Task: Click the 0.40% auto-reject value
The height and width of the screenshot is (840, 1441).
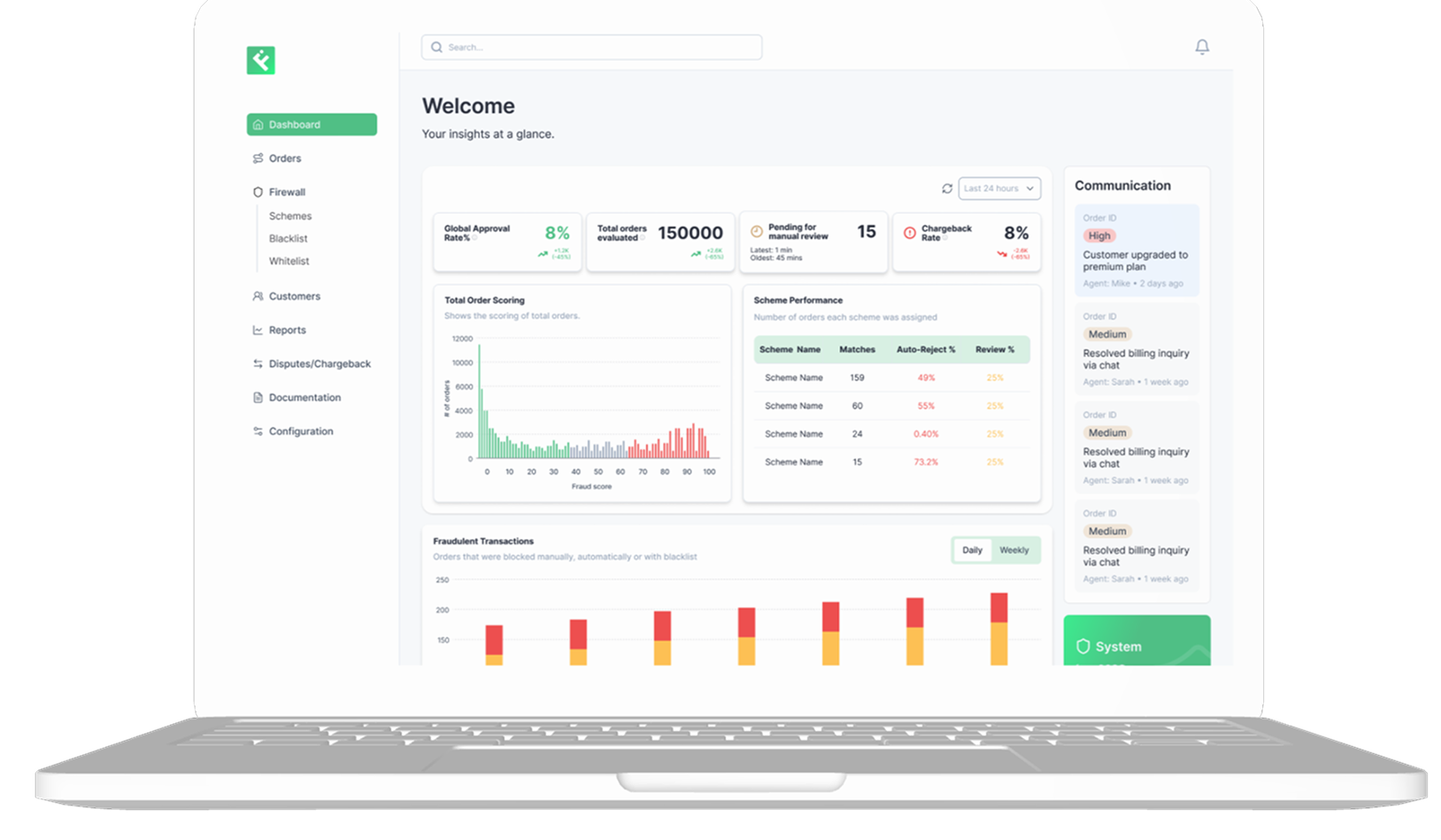Action: point(926,434)
